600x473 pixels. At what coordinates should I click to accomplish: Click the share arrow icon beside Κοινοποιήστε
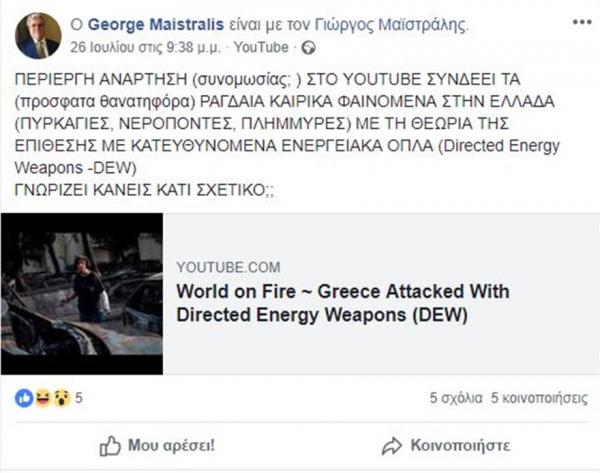click(x=394, y=445)
